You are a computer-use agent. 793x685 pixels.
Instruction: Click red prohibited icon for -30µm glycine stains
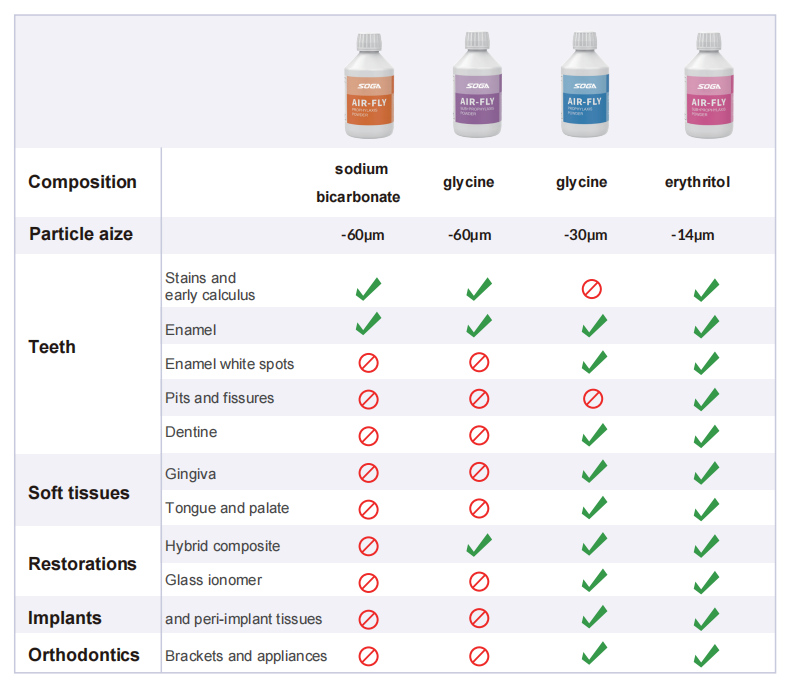591,289
